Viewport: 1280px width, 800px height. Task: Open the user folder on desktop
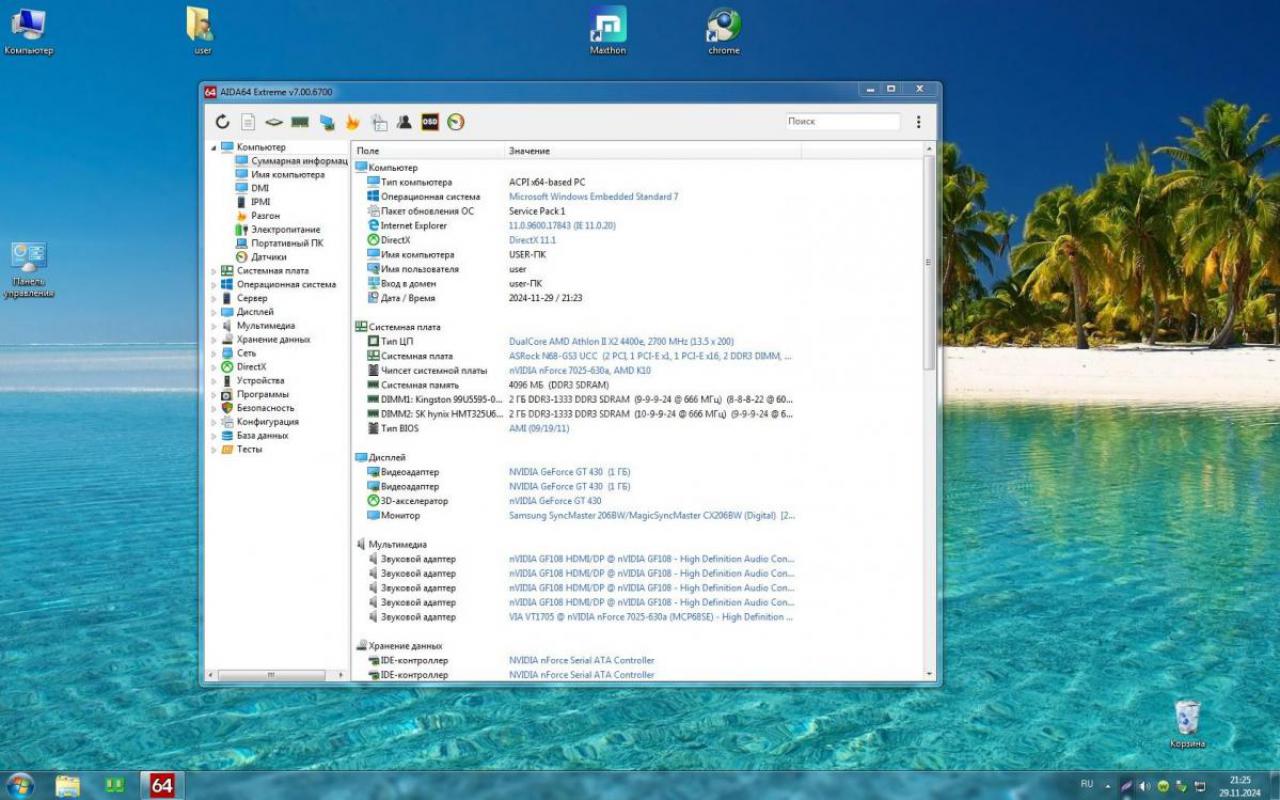201,31
